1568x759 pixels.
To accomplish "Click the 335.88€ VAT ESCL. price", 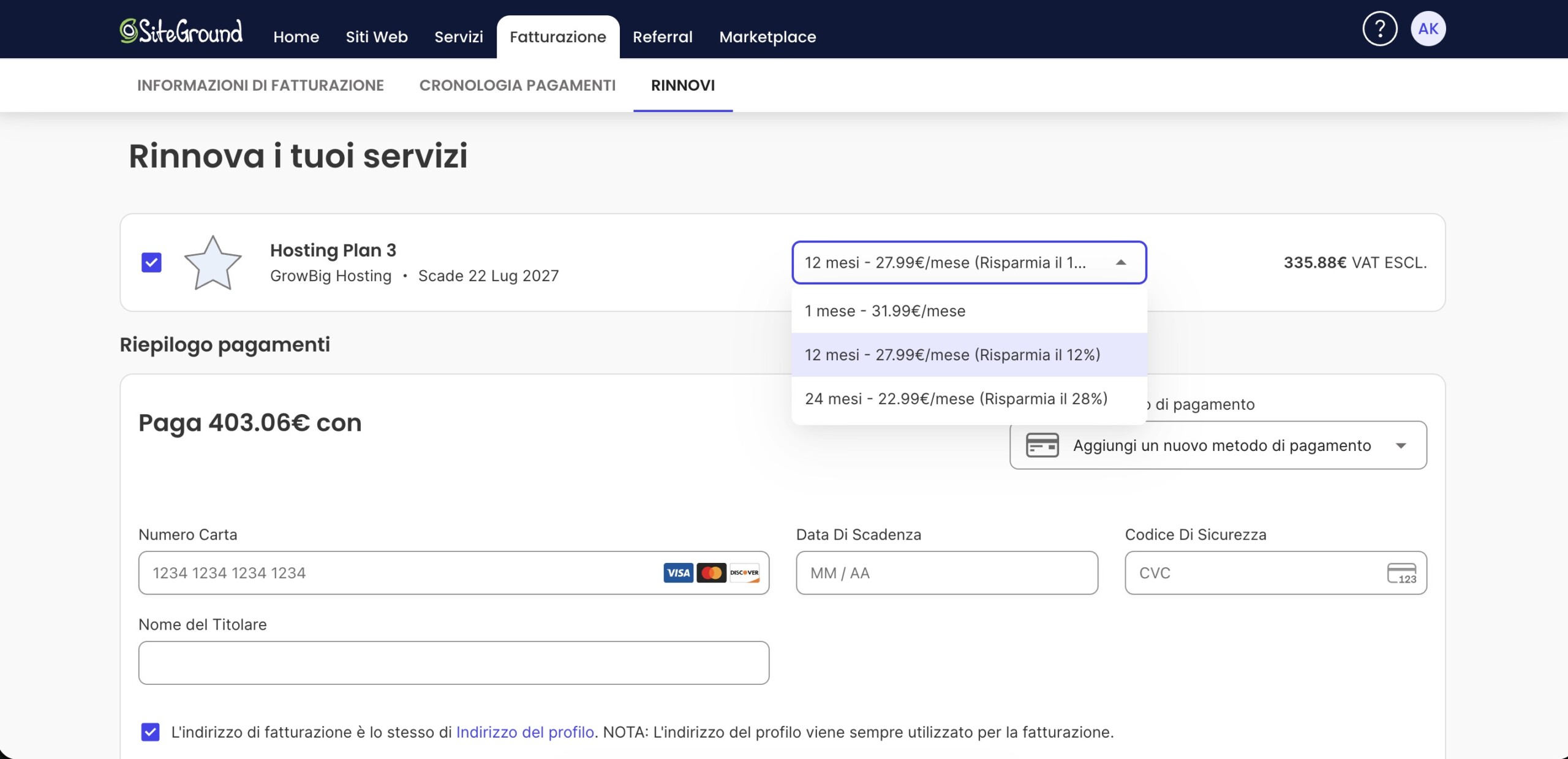I will [x=1355, y=262].
